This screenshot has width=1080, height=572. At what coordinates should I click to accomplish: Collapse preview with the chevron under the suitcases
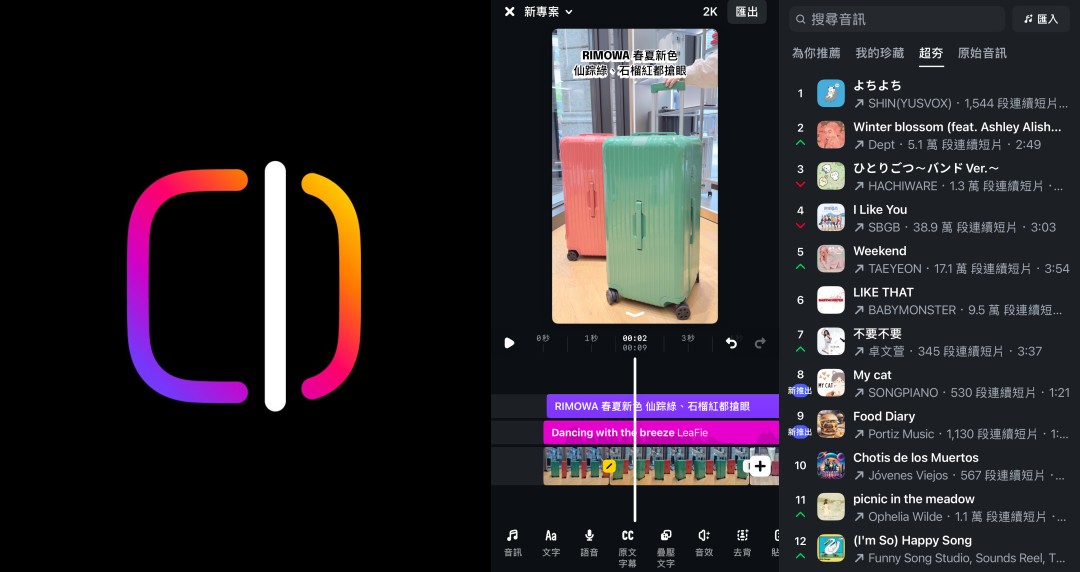point(634,314)
